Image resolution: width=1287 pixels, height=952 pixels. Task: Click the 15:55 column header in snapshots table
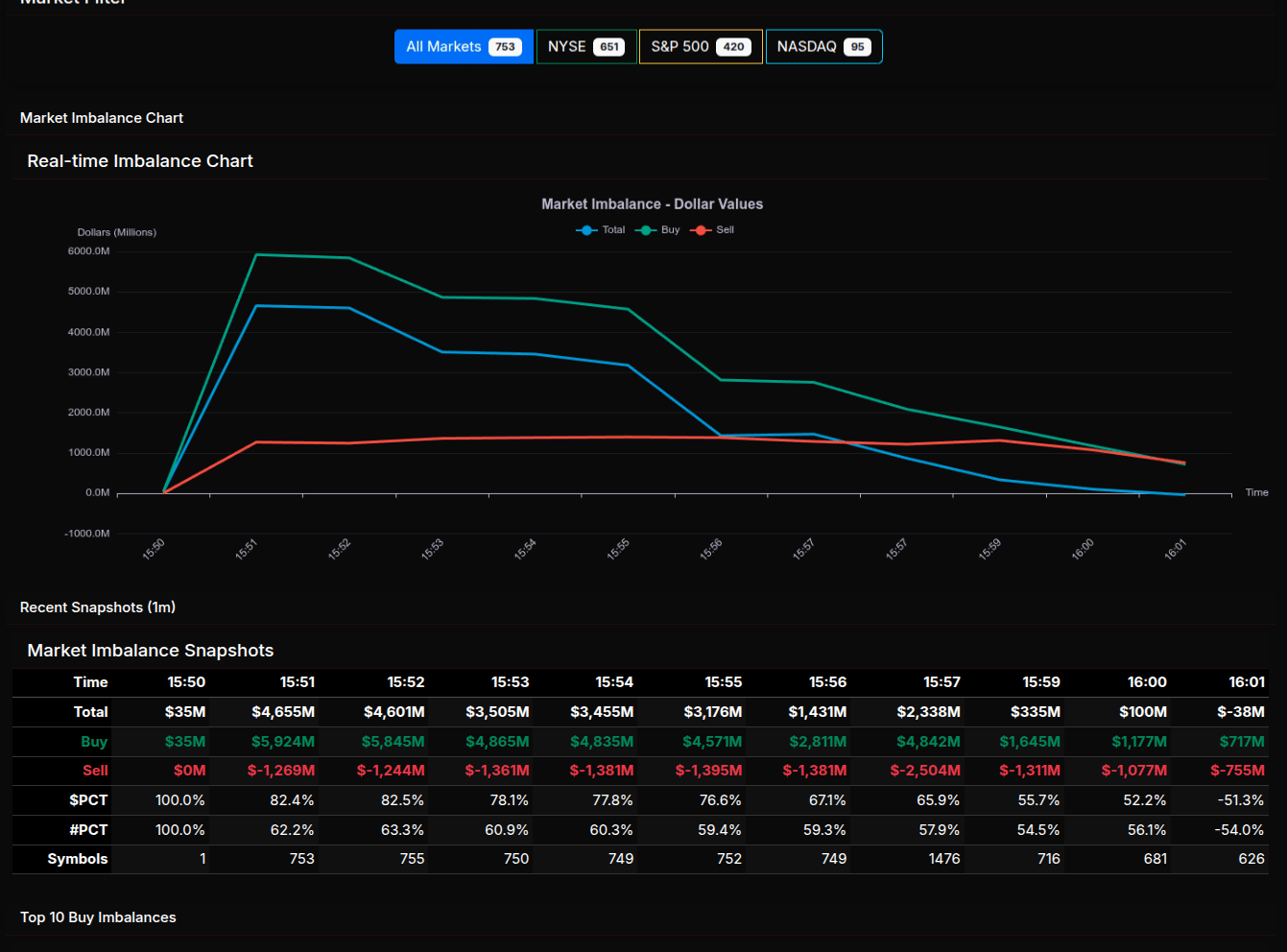[x=723, y=682]
